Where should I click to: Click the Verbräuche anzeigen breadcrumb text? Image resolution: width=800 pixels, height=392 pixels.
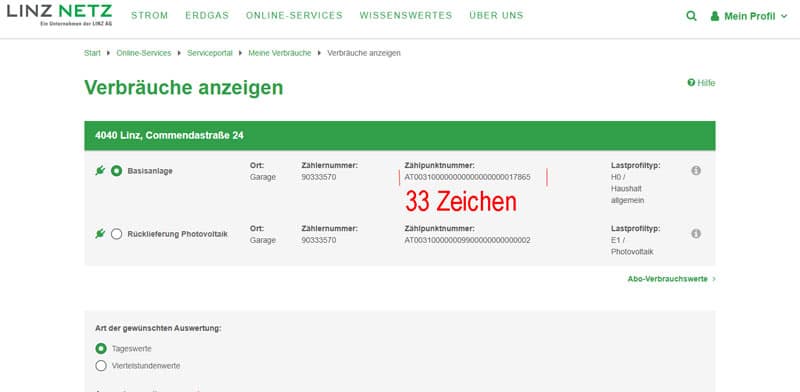click(364, 53)
